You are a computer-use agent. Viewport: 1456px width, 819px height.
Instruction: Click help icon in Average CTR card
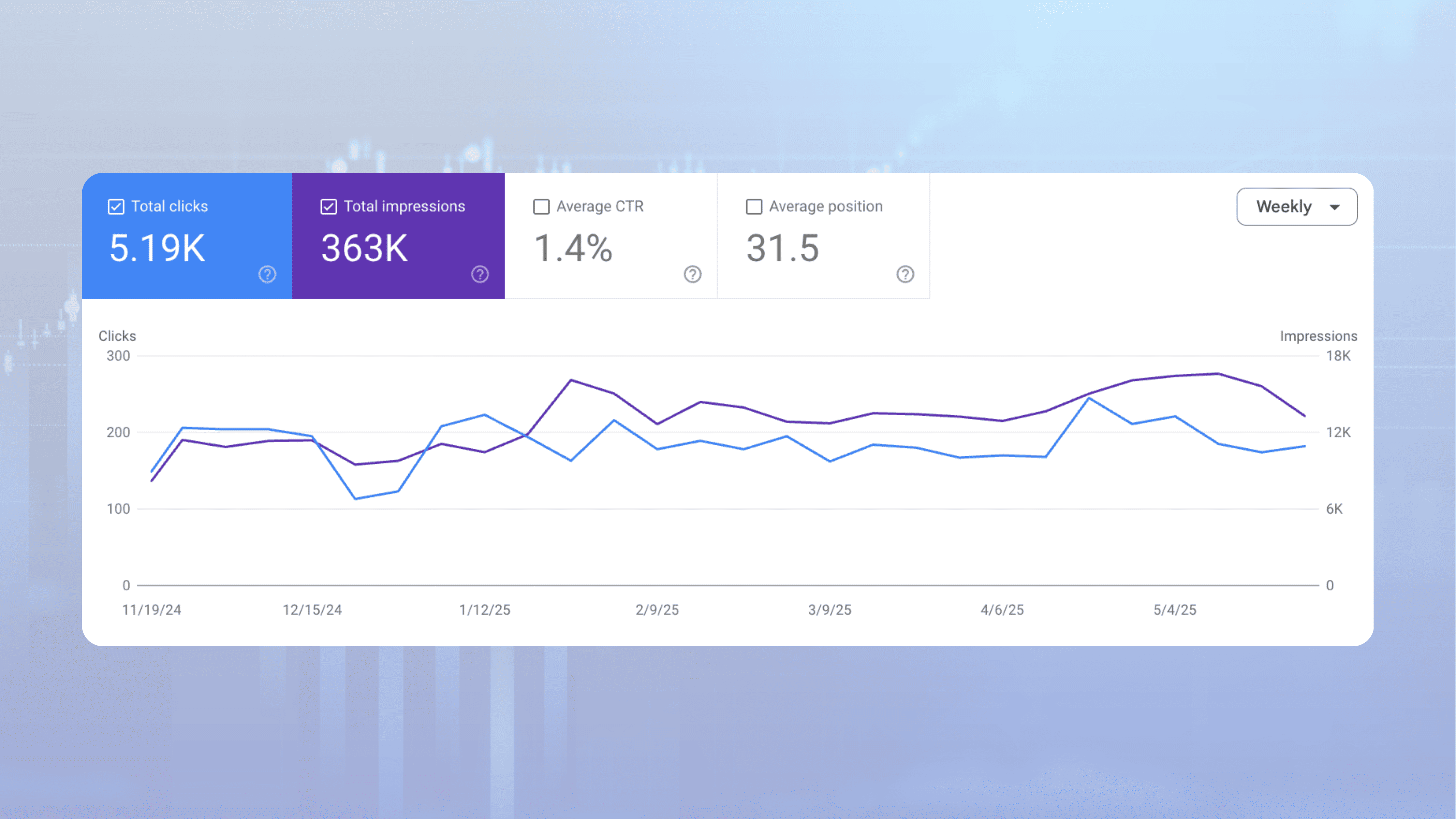click(692, 274)
